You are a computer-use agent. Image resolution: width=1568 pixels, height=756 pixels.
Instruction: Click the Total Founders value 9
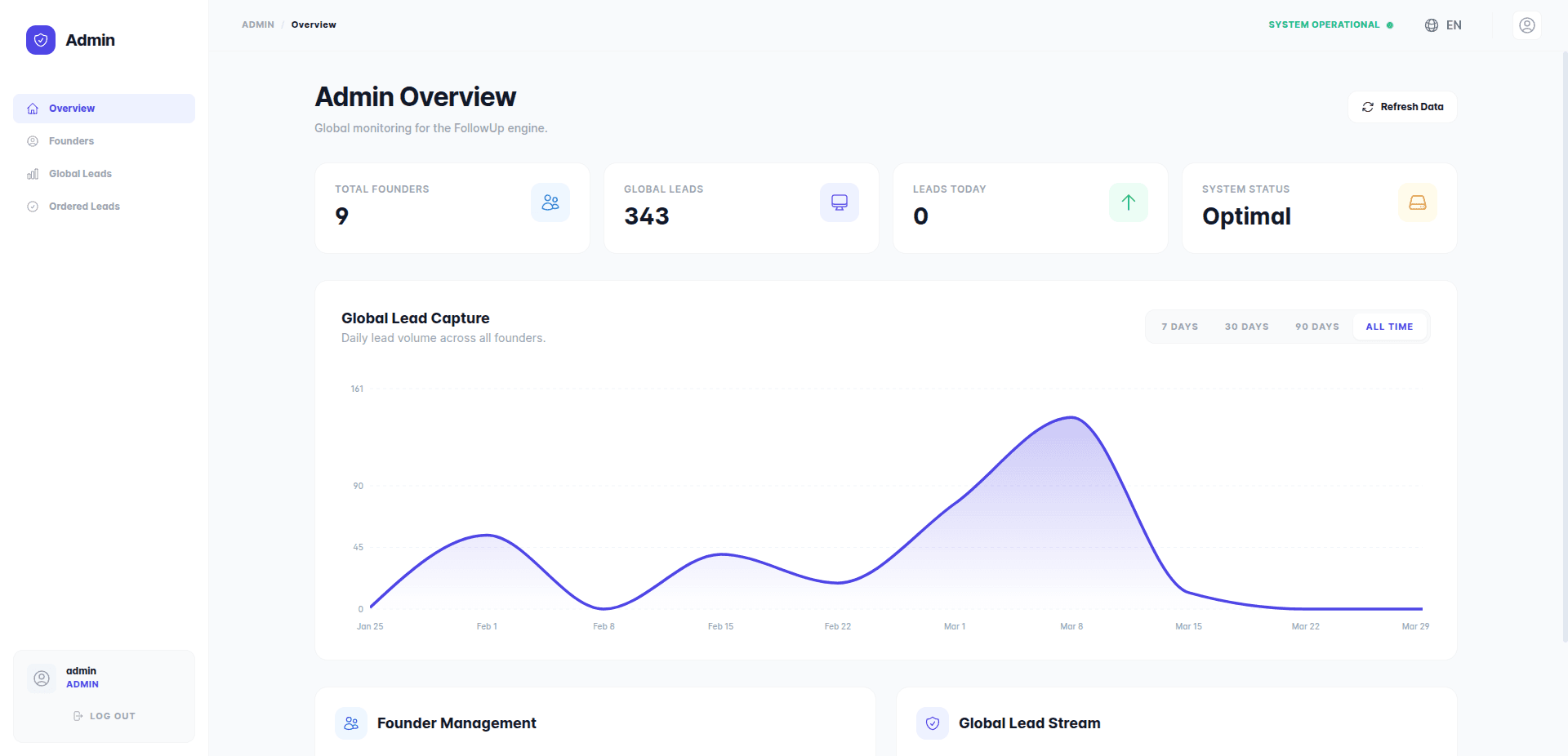click(342, 216)
